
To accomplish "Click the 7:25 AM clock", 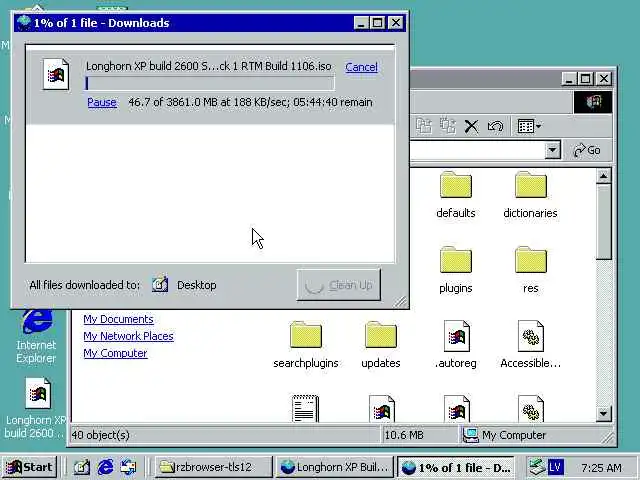I will (601, 467).
